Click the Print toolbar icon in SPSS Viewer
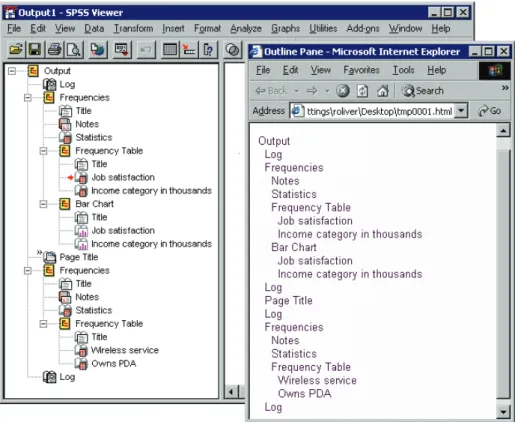The width and height of the screenshot is (515, 422). click(x=54, y=50)
